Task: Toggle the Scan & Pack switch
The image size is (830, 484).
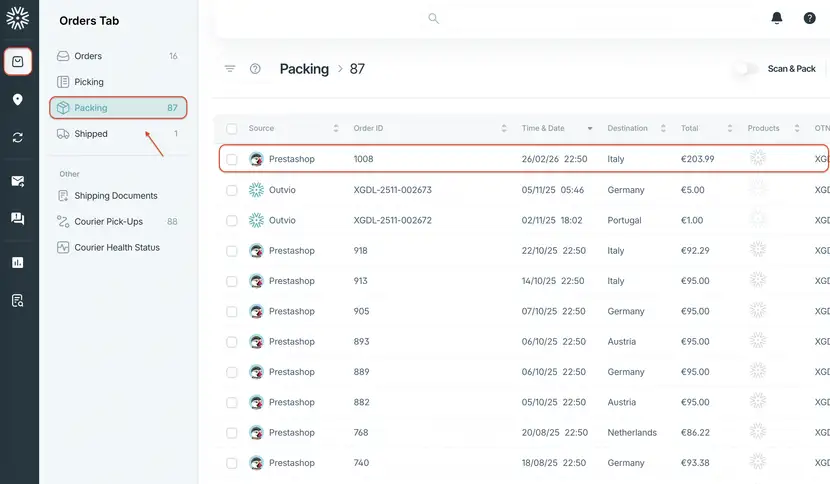Action: [746, 69]
